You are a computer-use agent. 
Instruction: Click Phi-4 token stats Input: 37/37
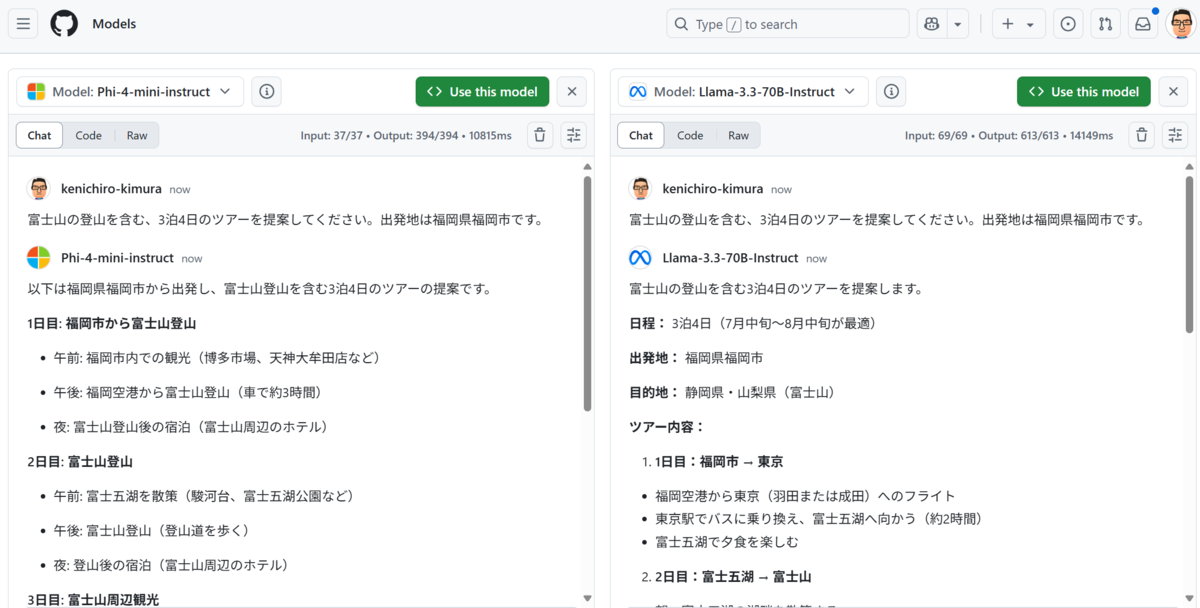pyautogui.click(x=333, y=136)
